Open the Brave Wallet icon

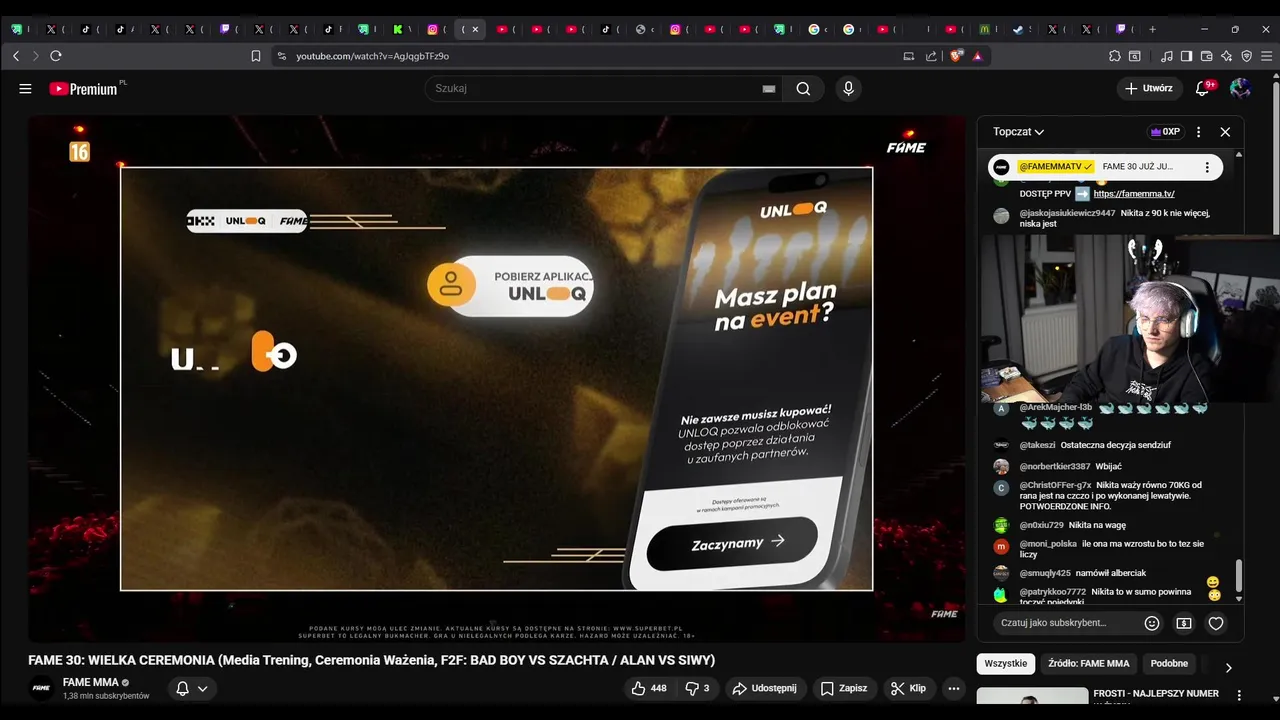tap(1207, 56)
